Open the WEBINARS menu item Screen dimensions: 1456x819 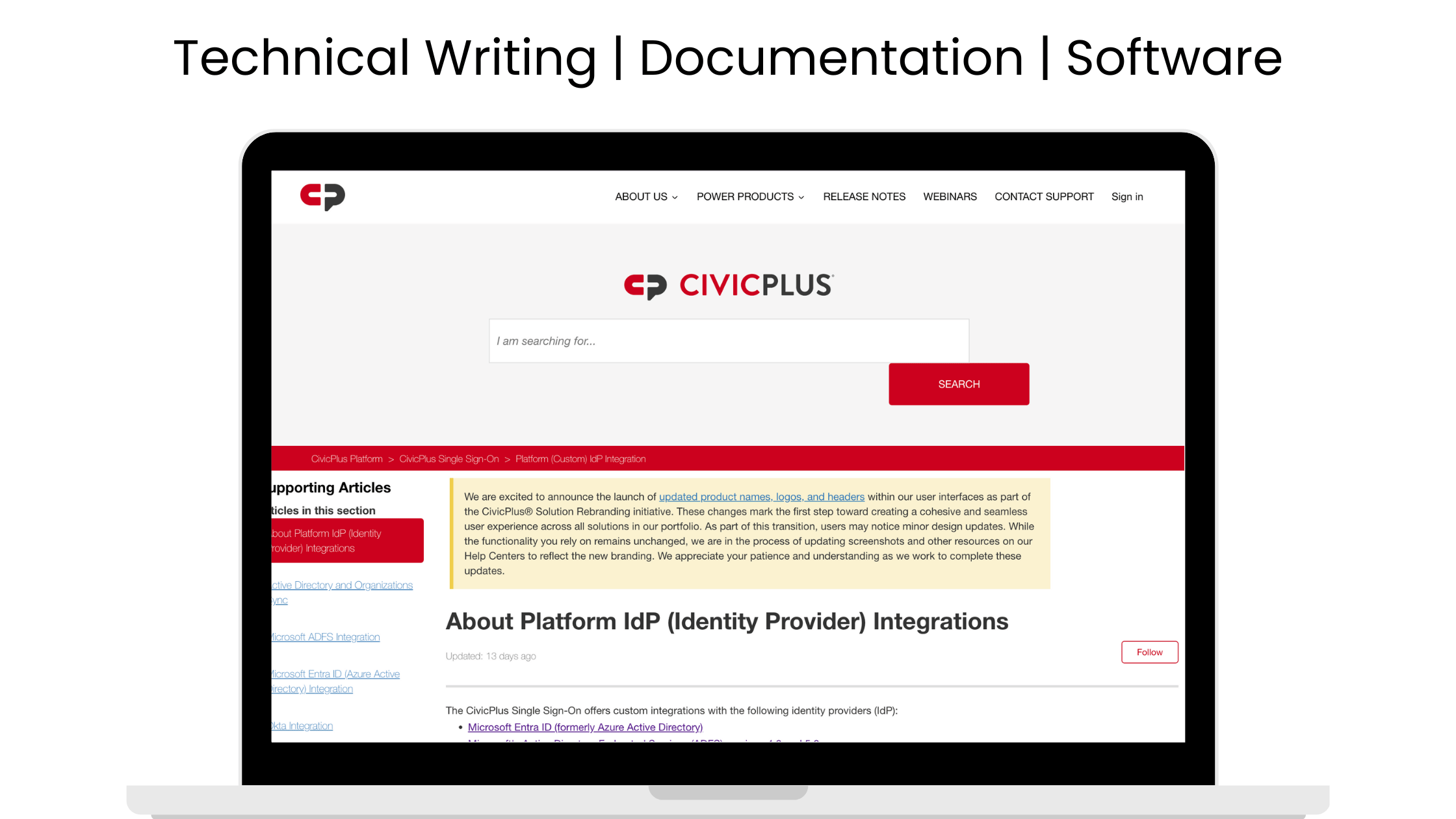tap(949, 196)
